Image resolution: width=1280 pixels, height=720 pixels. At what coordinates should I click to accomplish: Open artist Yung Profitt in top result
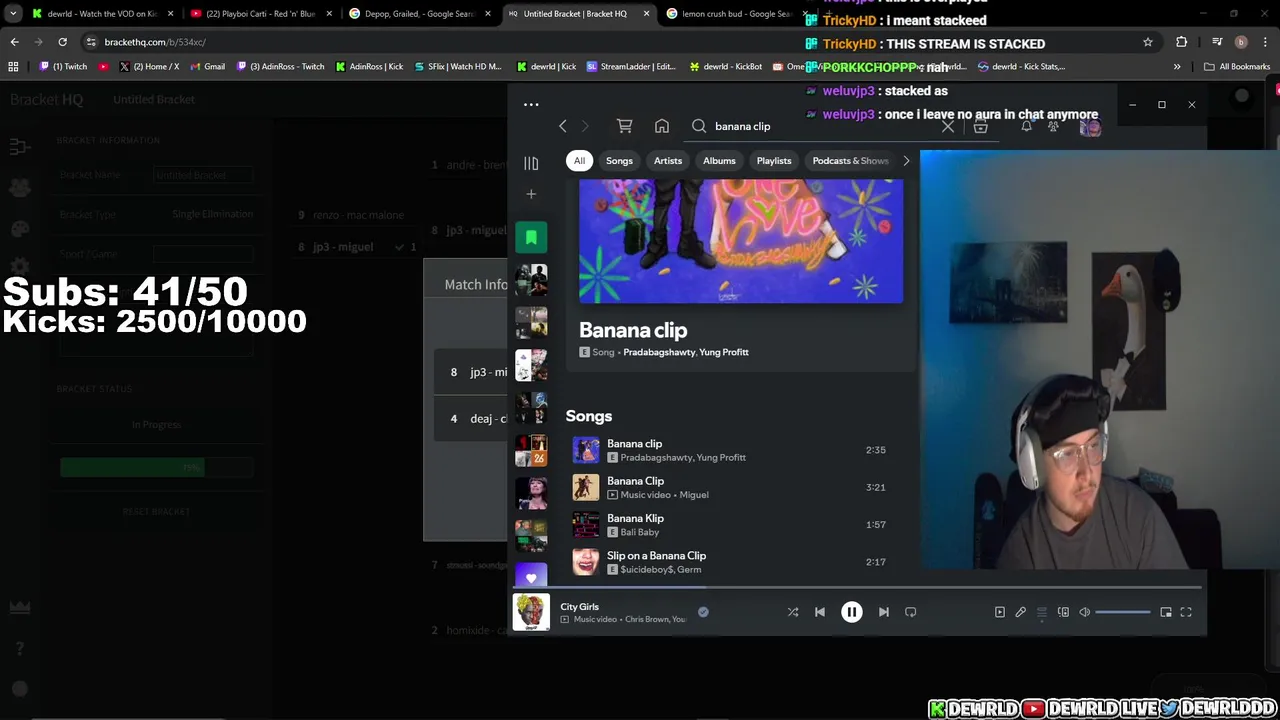pos(724,352)
